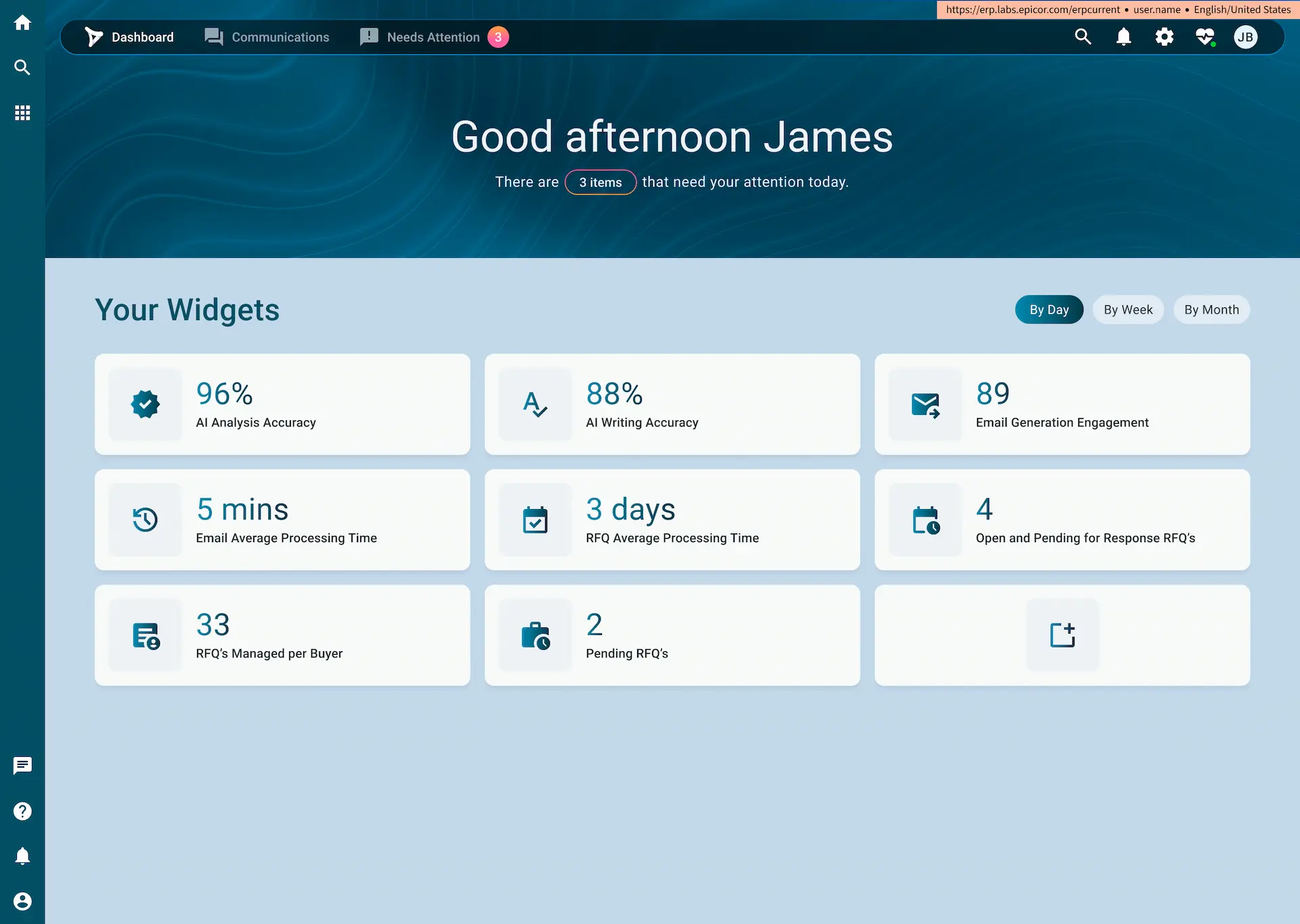This screenshot has width=1300, height=924.
Task: Open the AI Writing Accuracy widget
Action: tap(672, 404)
